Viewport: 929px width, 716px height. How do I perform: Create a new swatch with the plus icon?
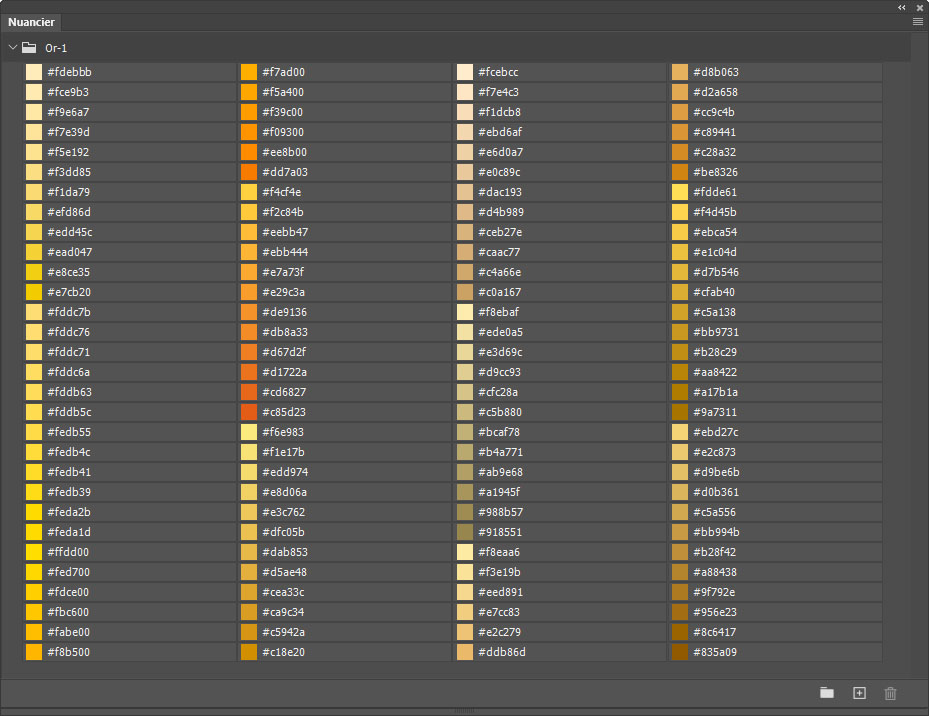(x=859, y=692)
